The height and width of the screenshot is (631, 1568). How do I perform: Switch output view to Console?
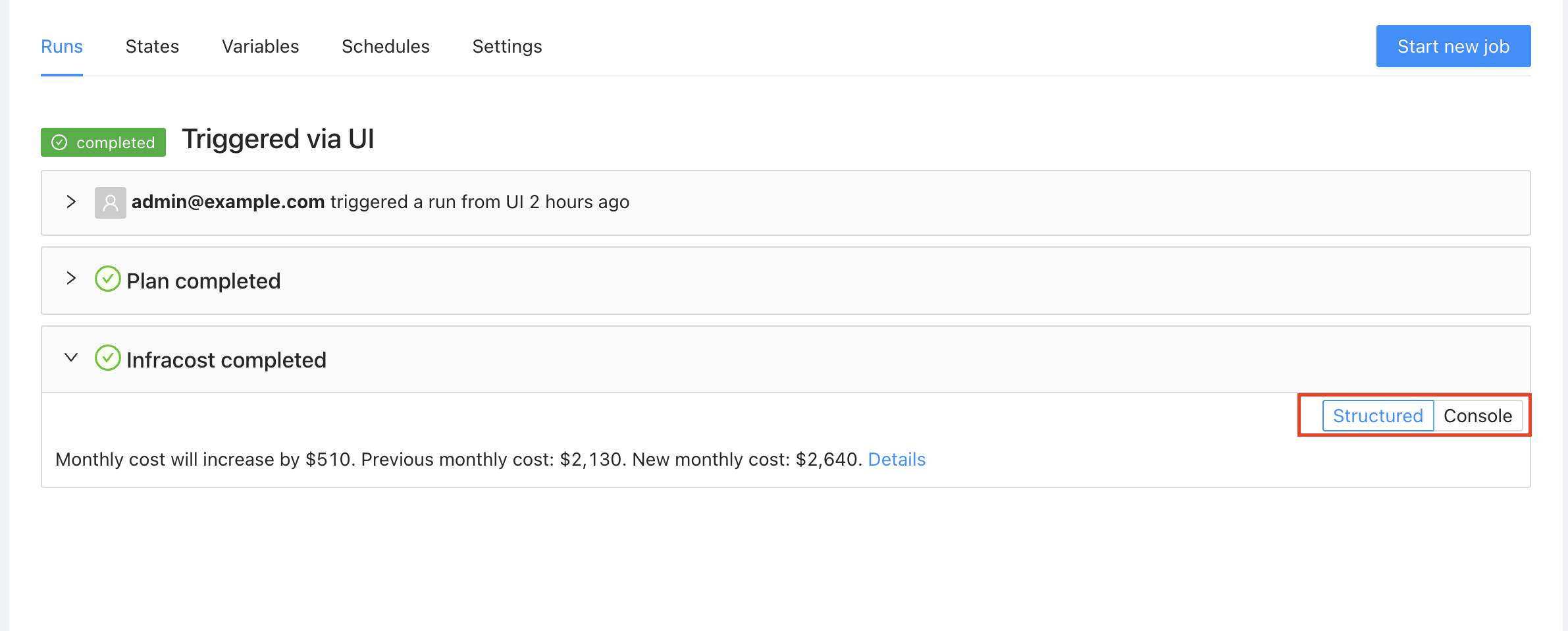tap(1477, 416)
